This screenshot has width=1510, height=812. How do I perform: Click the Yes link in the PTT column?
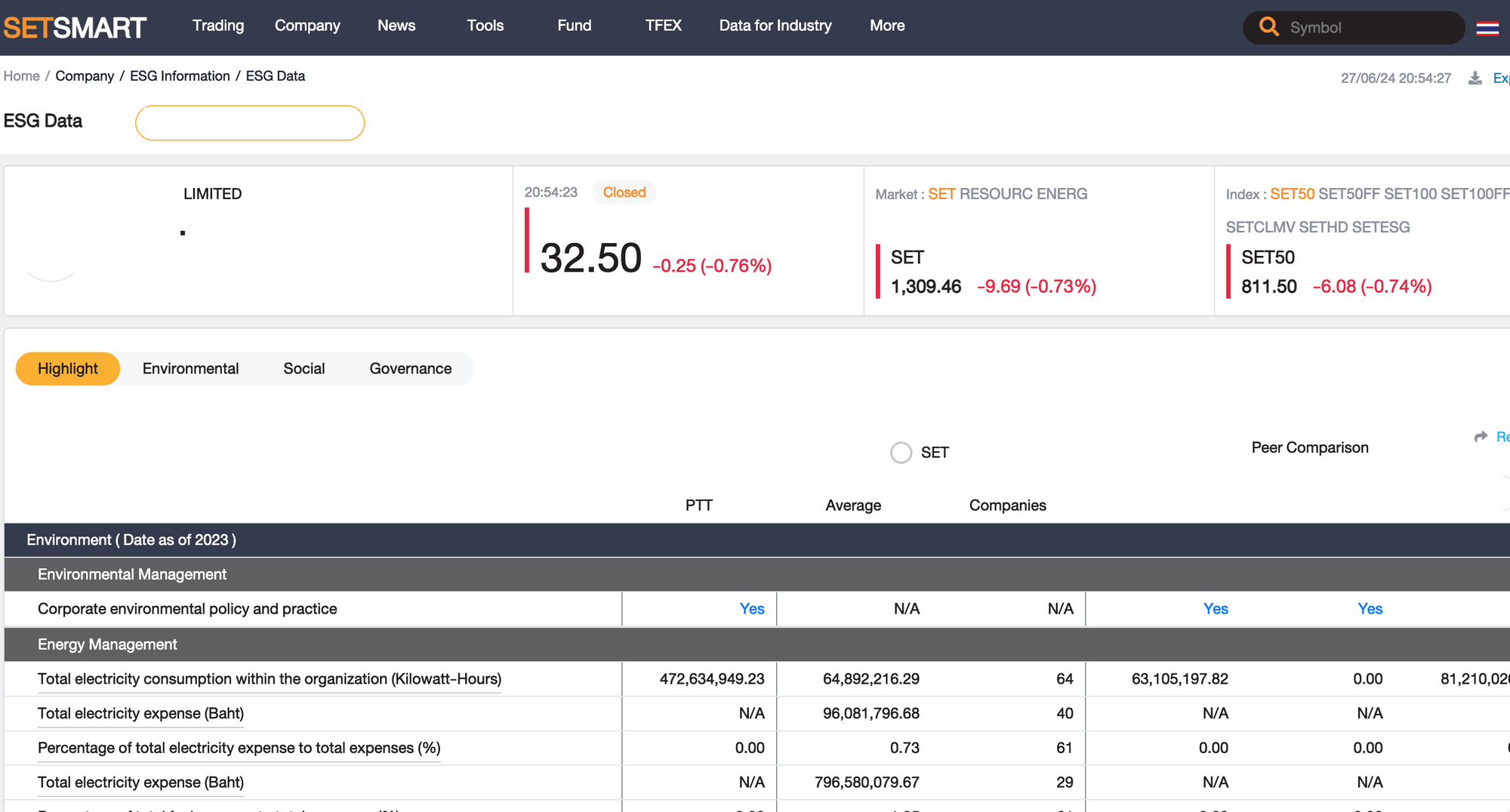click(752, 609)
